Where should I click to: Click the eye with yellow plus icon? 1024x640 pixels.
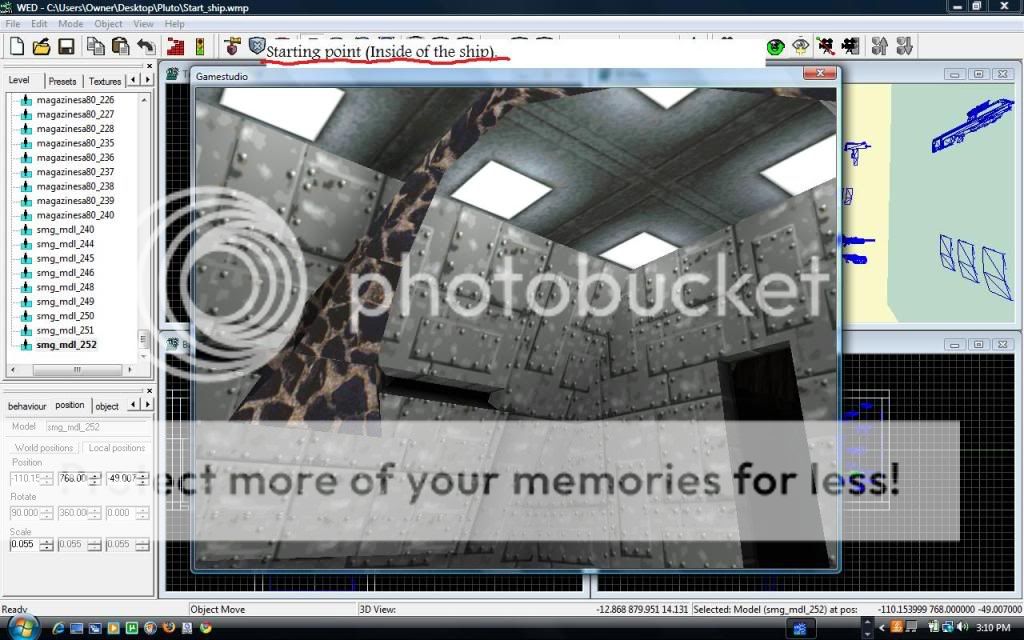pos(801,46)
